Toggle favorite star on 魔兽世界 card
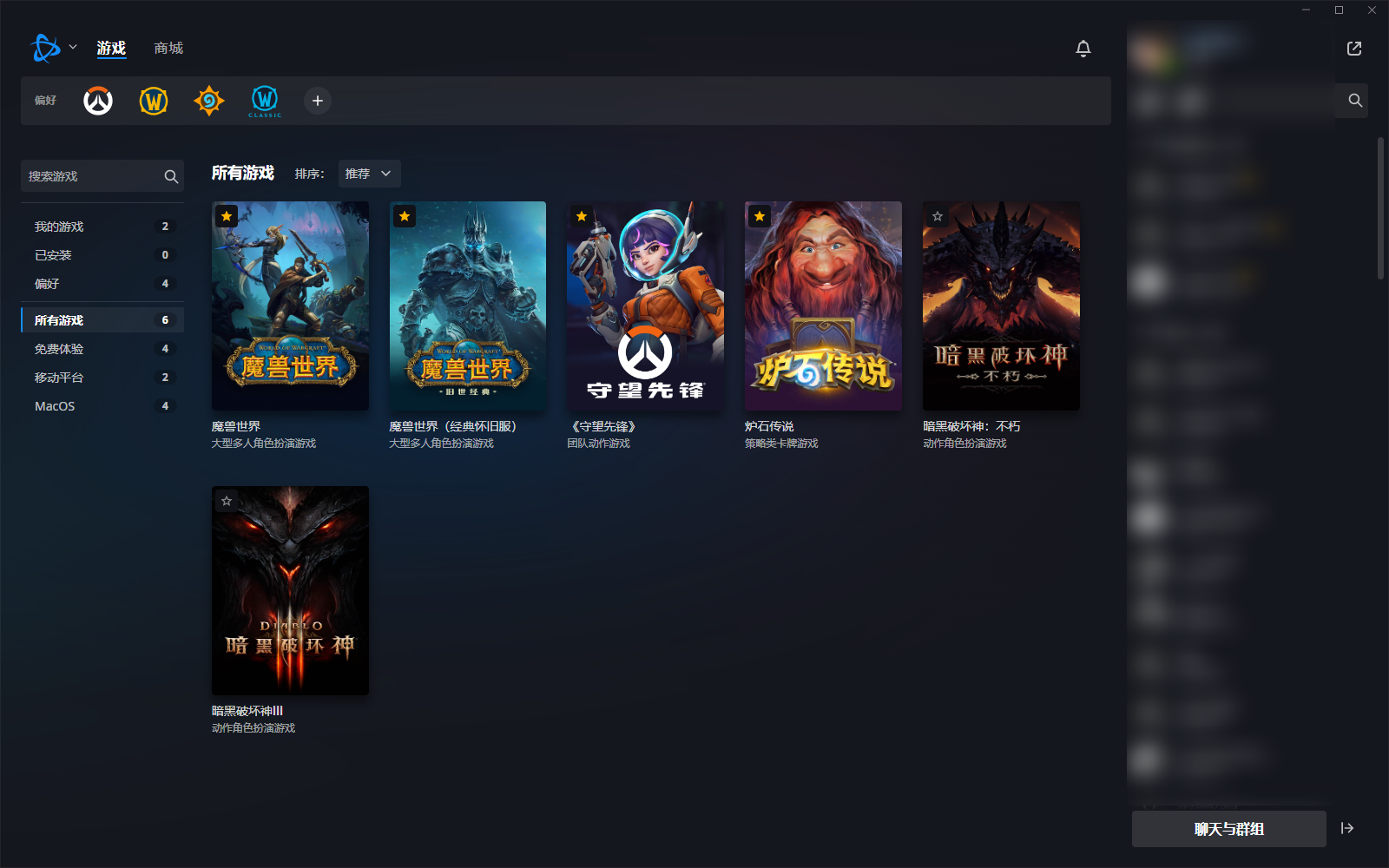This screenshot has height=868, width=1389. pyautogui.click(x=227, y=216)
